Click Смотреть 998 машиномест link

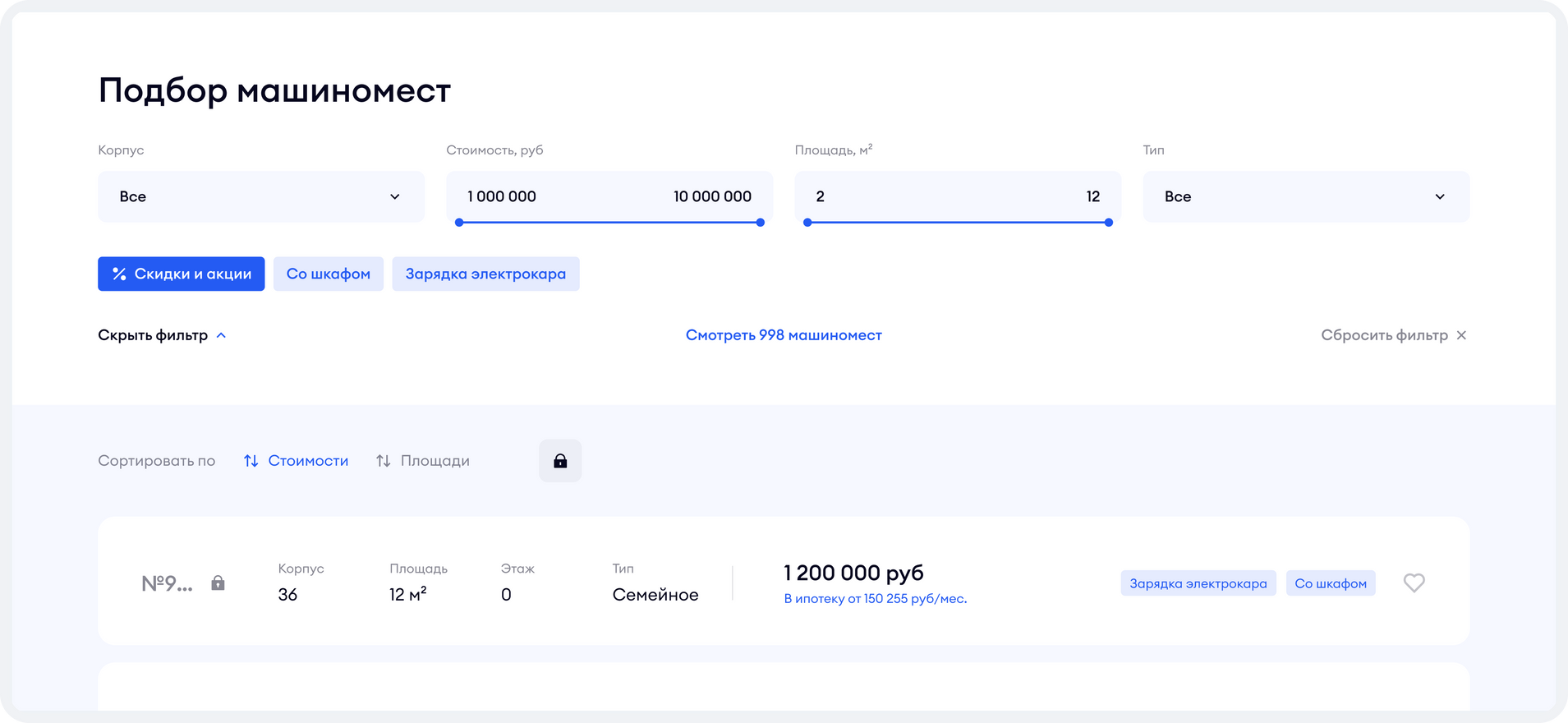pos(784,335)
